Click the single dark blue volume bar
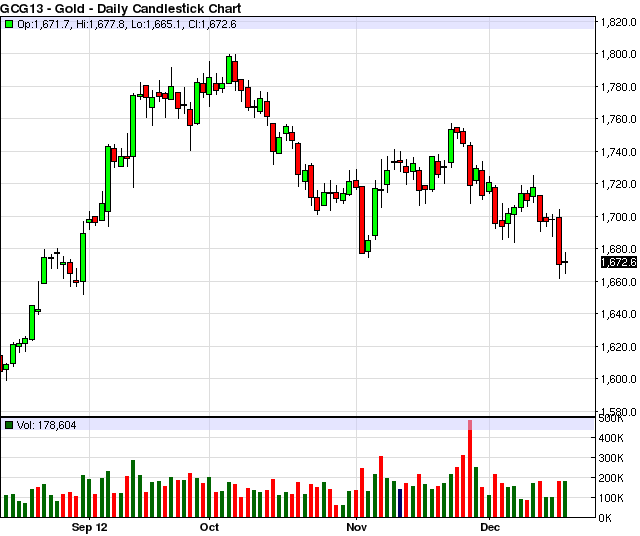Viewport: 640px width, 536px height. (400, 503)
